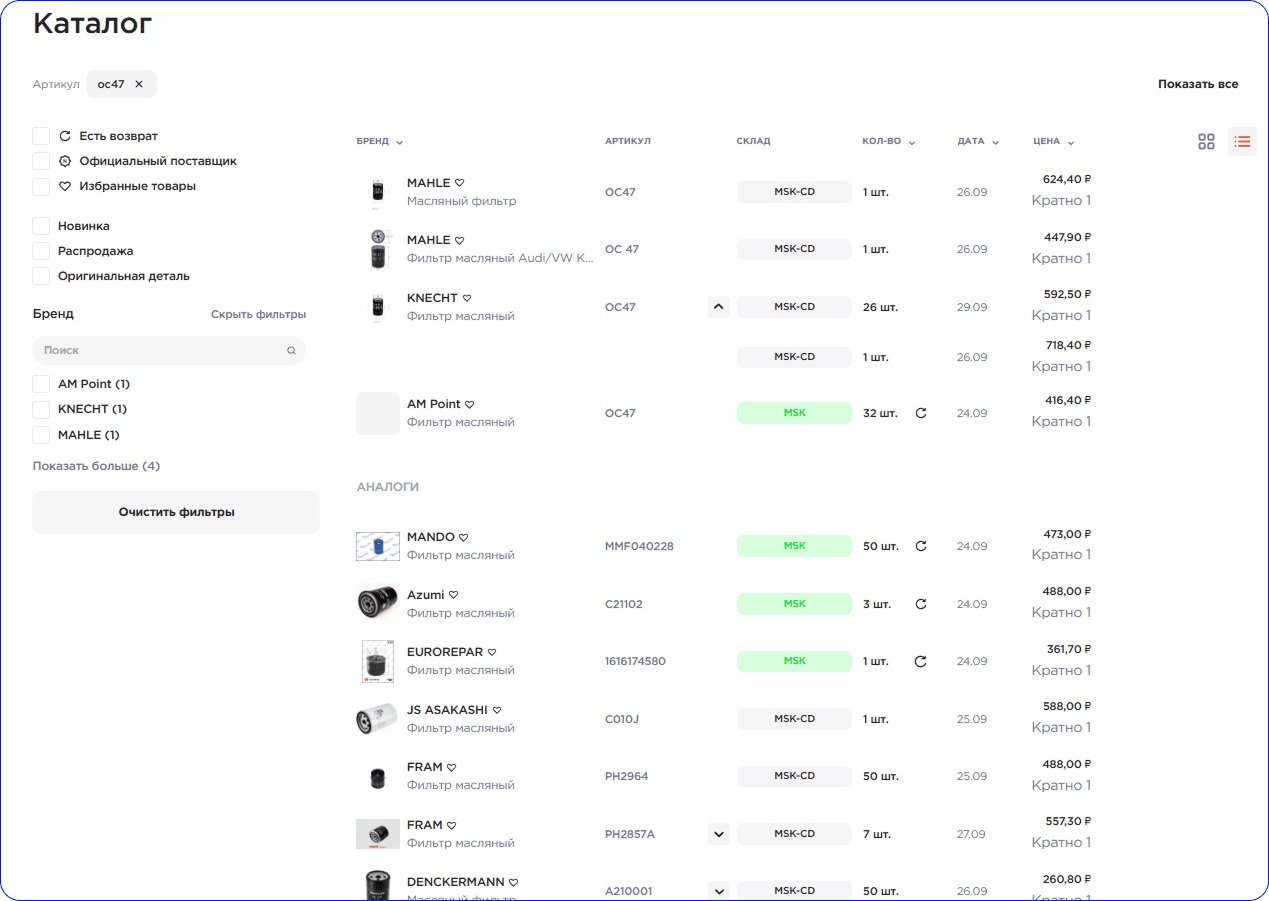The height and width of the screenshot is (901, 1269).
Task: Remove the oc47 article filter chip
Action: [x=139, y=84]
